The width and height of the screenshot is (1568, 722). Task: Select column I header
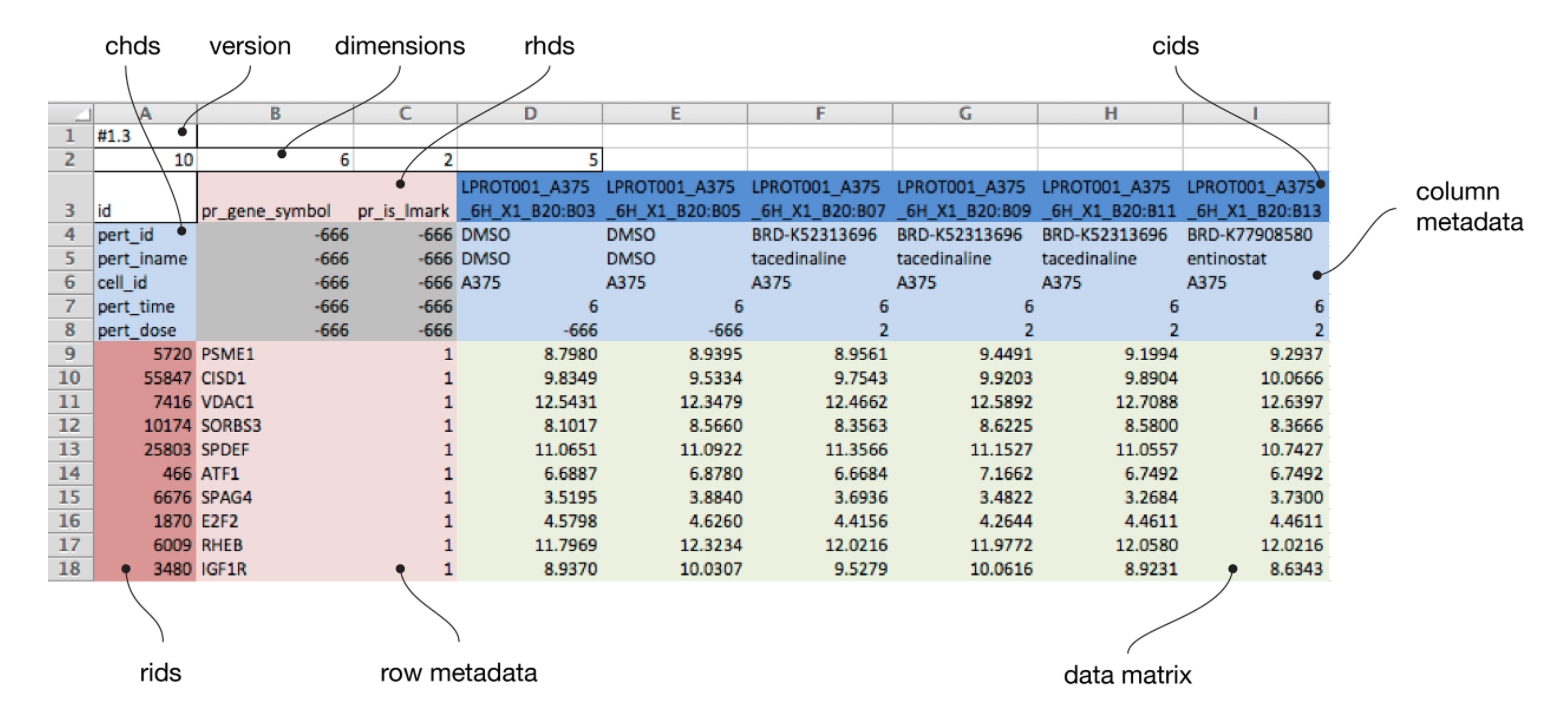pos(1257,114)
